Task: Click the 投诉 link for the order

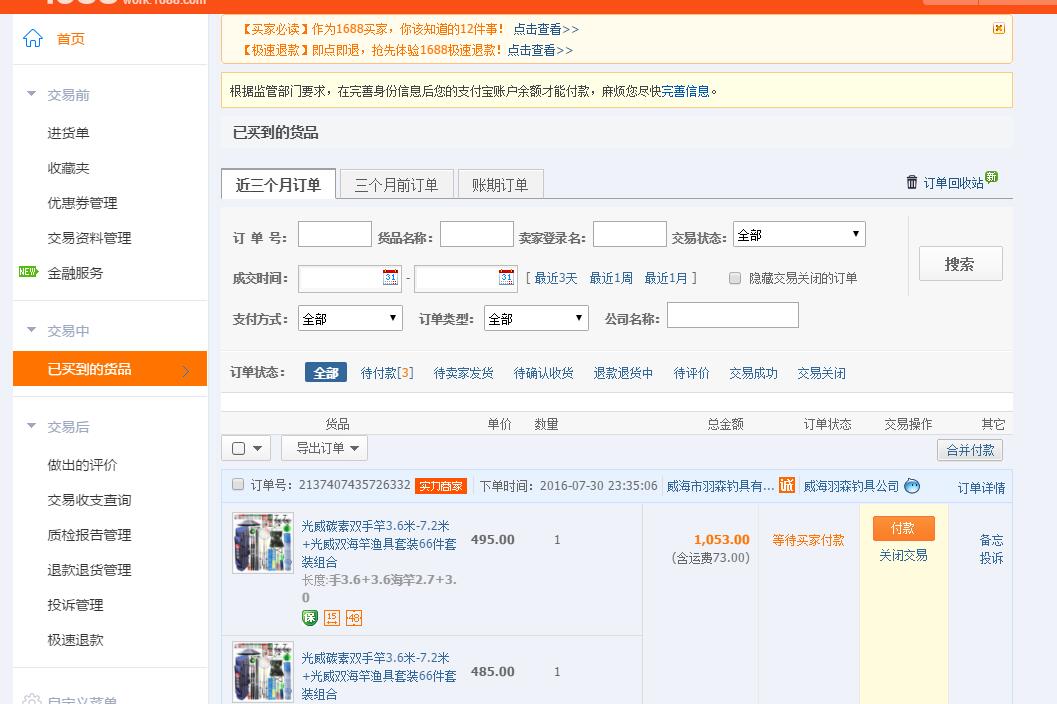Action: coord(991,558)
